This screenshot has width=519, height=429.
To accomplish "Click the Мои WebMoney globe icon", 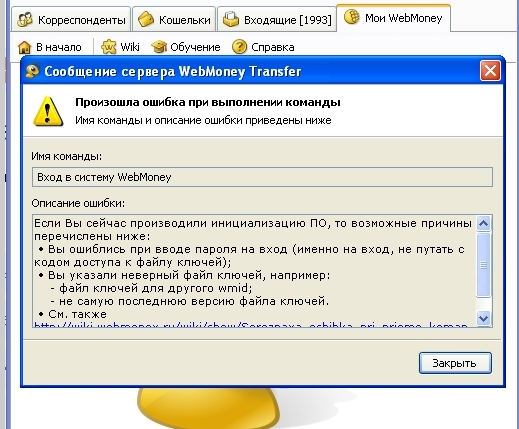I will [x=352, y=17].
